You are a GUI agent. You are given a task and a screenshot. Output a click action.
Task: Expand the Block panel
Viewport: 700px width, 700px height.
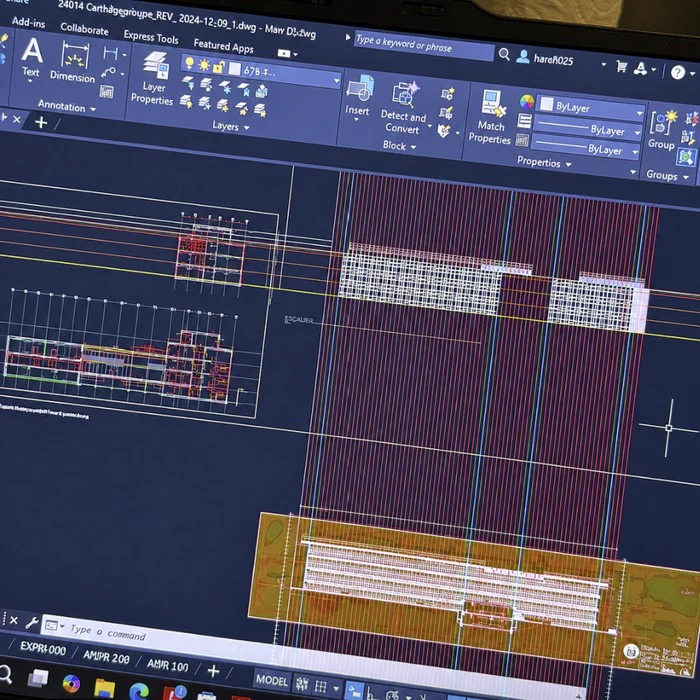pos(400,146)
